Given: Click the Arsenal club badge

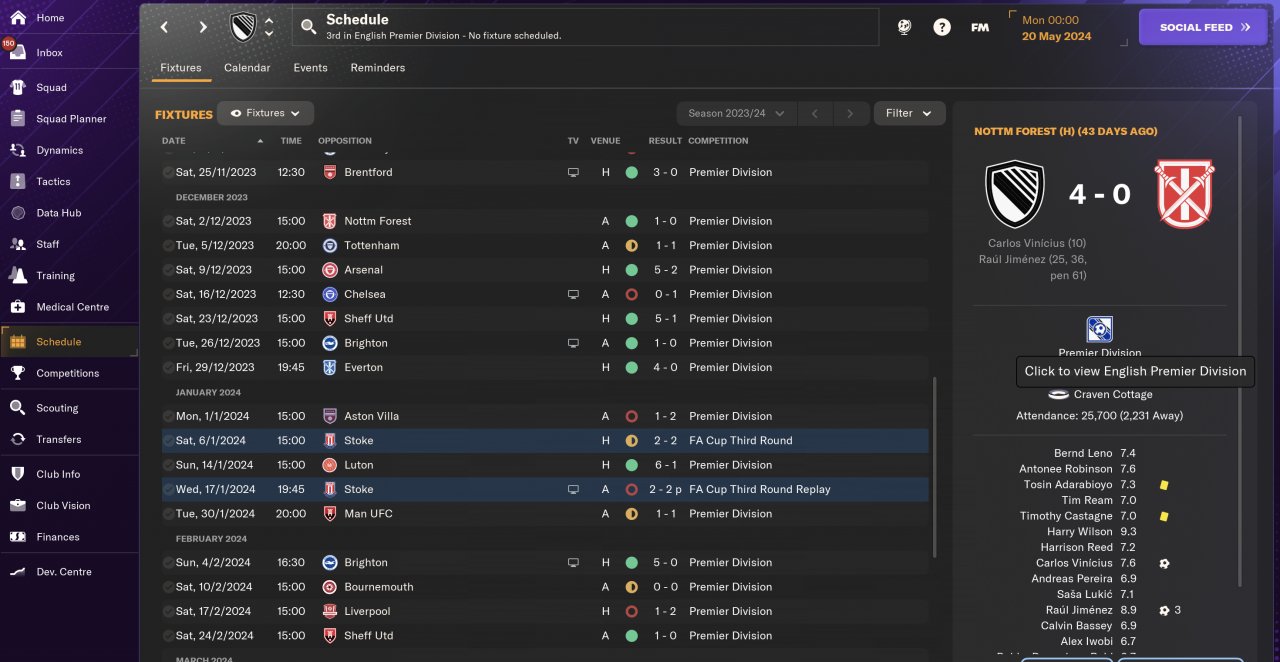Looking at the screenshot, I should 330,270.
